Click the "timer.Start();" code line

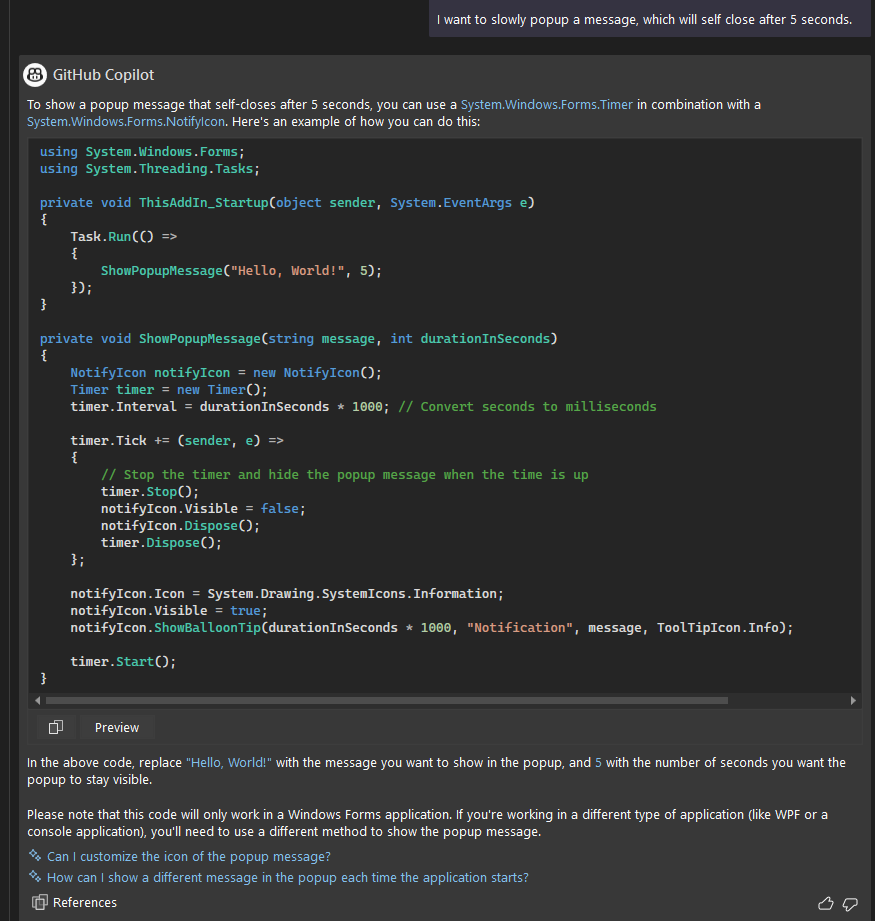click(123, 662)
